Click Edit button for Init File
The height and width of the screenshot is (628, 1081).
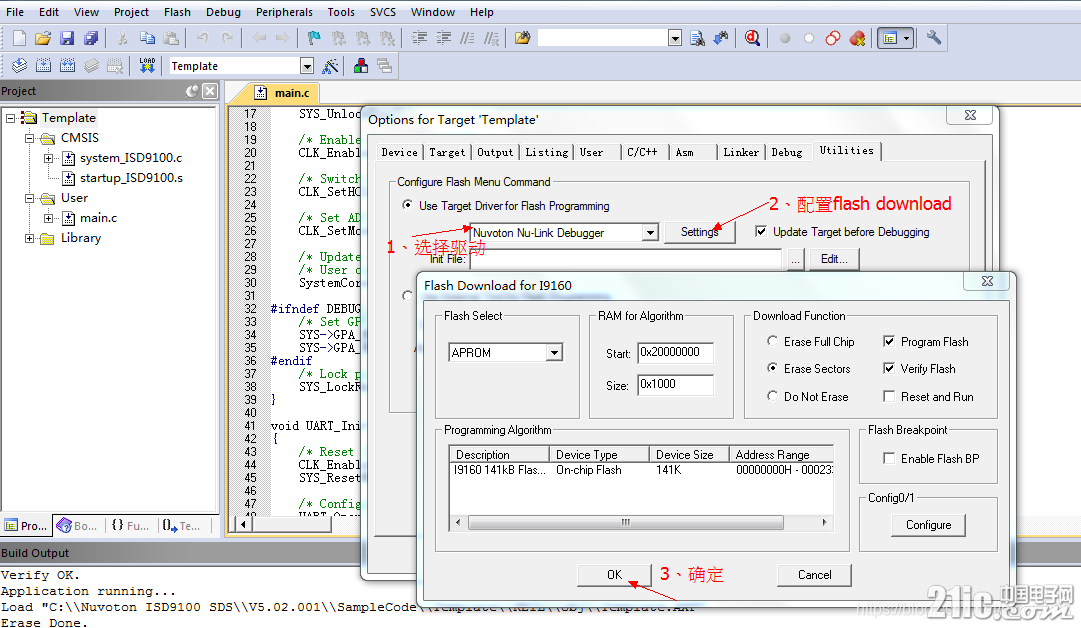834,259
